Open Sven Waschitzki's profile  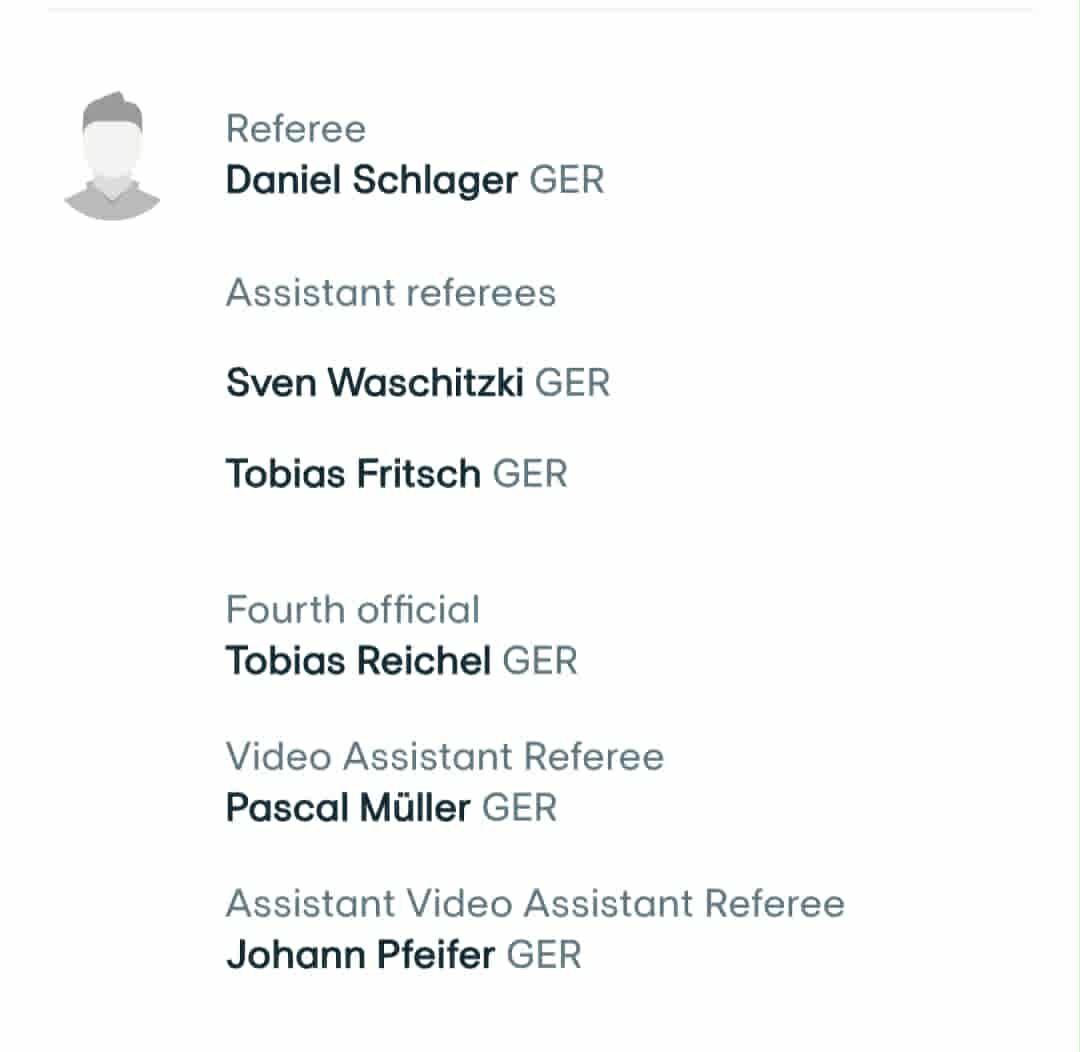pos(374,382)
